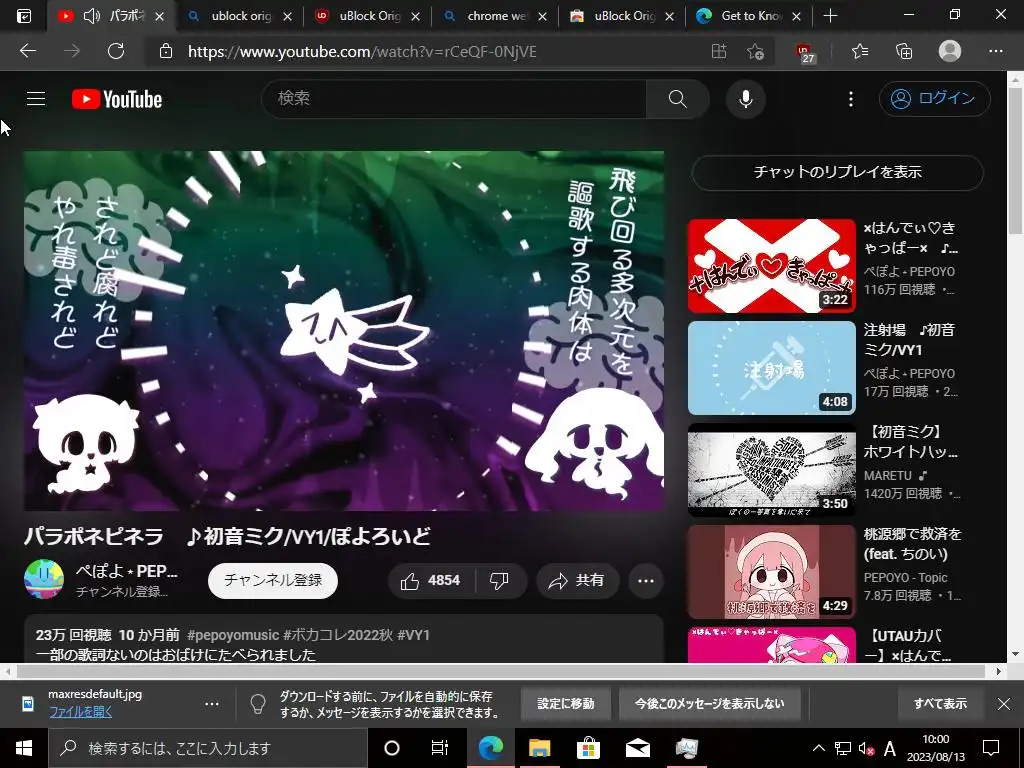1024x768 pixels.
Task: Click 設定に移動 in download bar
Action: pyautogui.click(x=566, y=704)
